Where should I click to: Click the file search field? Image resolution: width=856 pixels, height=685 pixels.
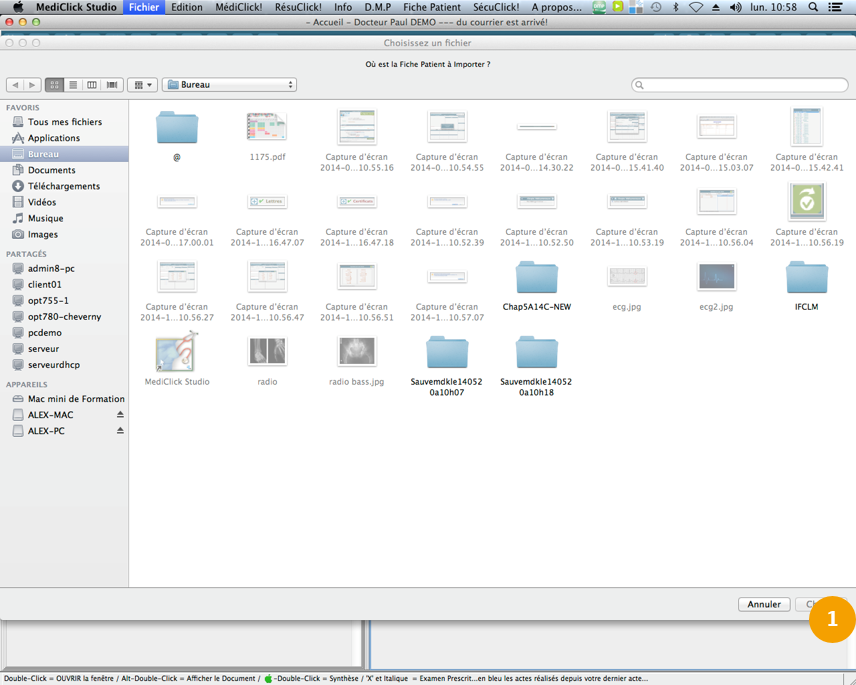(740, 85)
